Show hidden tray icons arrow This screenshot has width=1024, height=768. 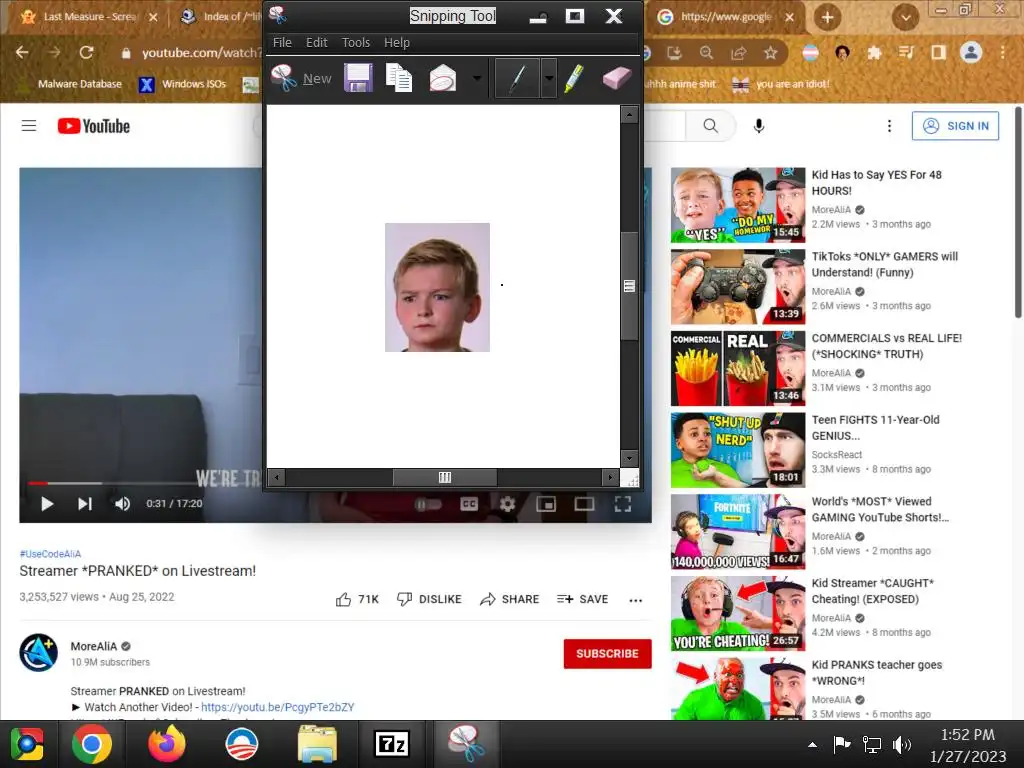(x=812, y=744)
